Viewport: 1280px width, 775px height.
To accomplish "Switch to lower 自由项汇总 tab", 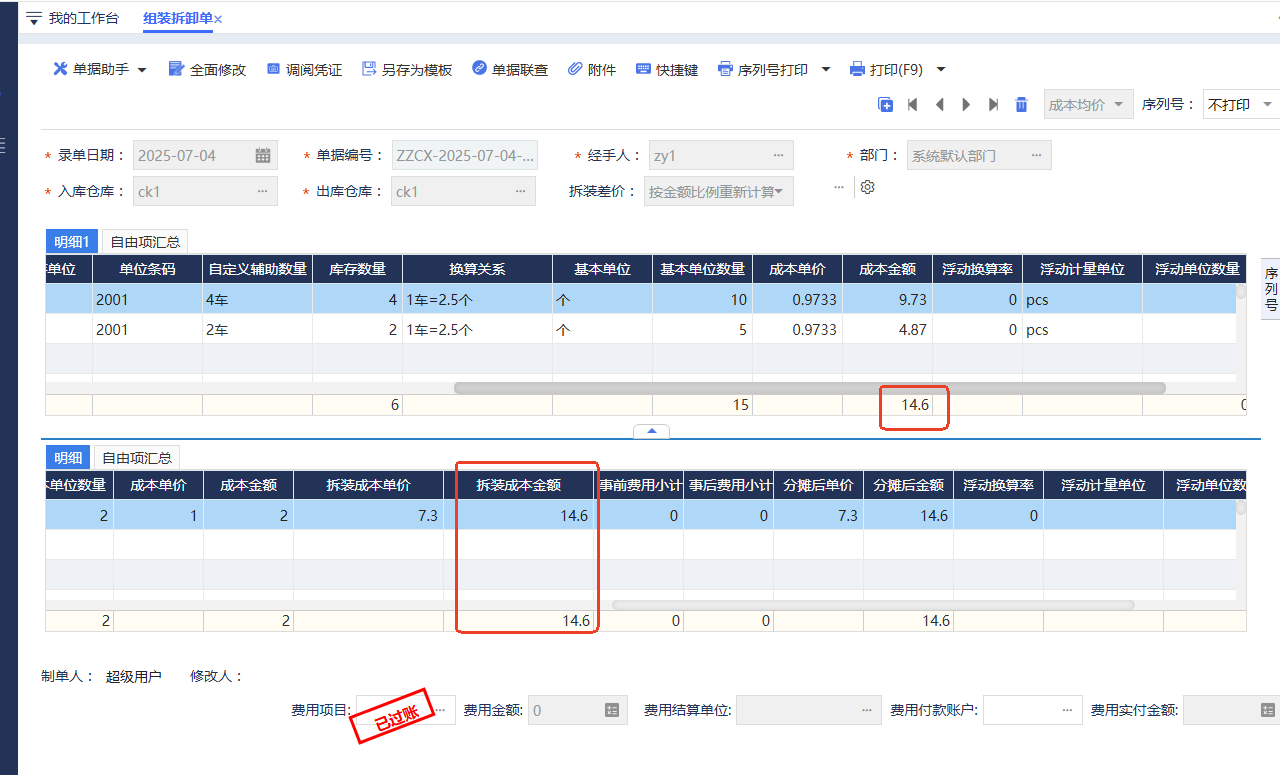I will pyautogui.click(x=137, y=458).
